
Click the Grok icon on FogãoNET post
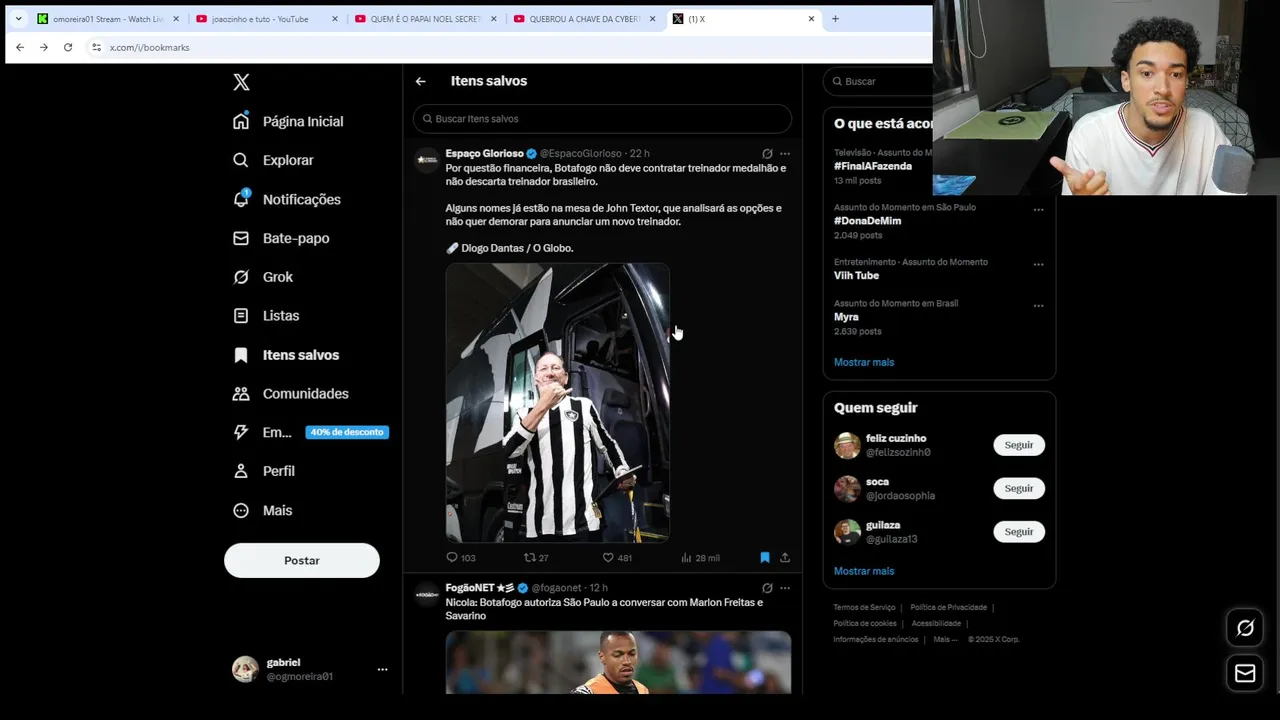tap(767, 588)
